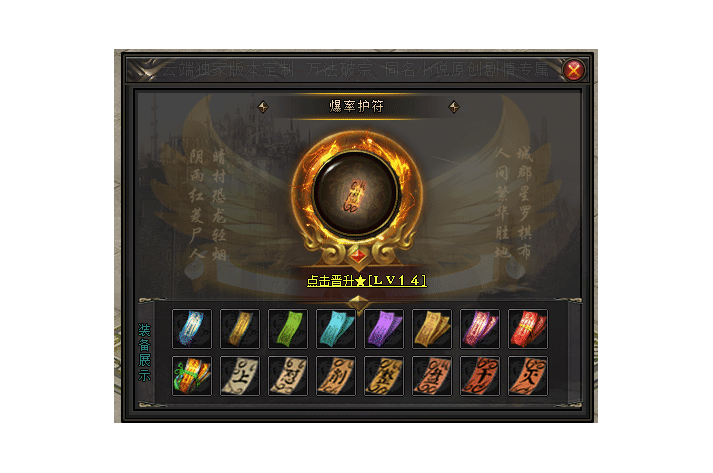Select the purple talisman icon
The height and width of the screenshot is (473, 713).
[x=384, y=329]
